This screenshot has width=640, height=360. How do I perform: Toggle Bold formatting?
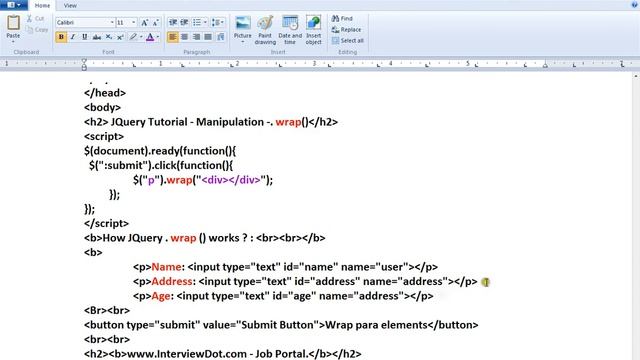(x=61, y=37)
